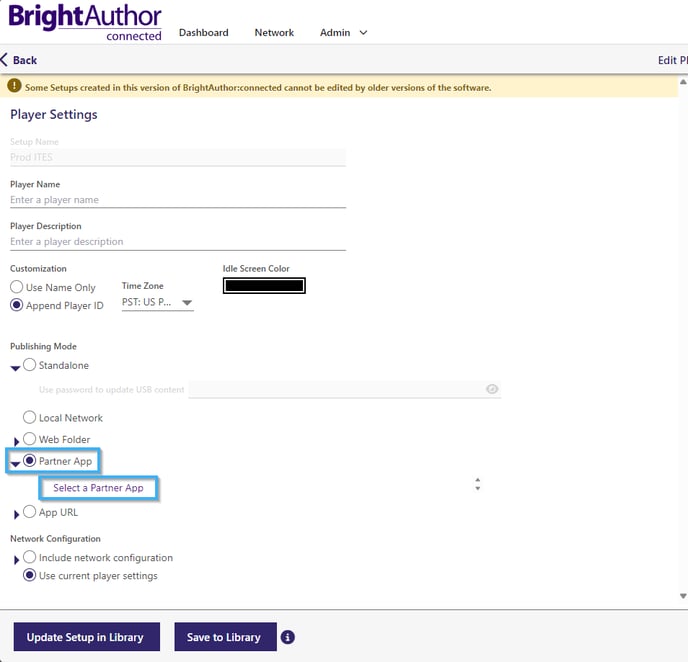Screen dimensions: 688x662
Task: Open the Time Zone dropdown
Action: tap(158, 302)
